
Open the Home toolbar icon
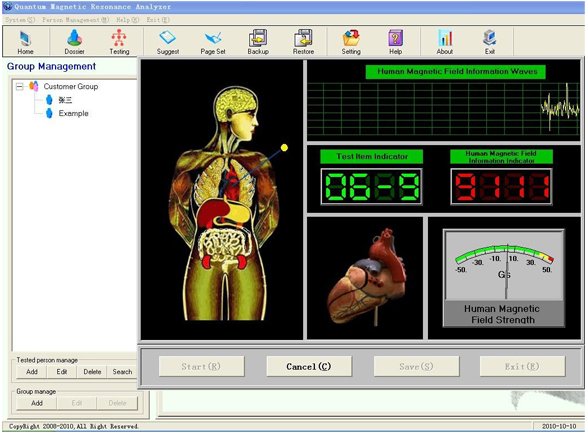tap(25, 42)
